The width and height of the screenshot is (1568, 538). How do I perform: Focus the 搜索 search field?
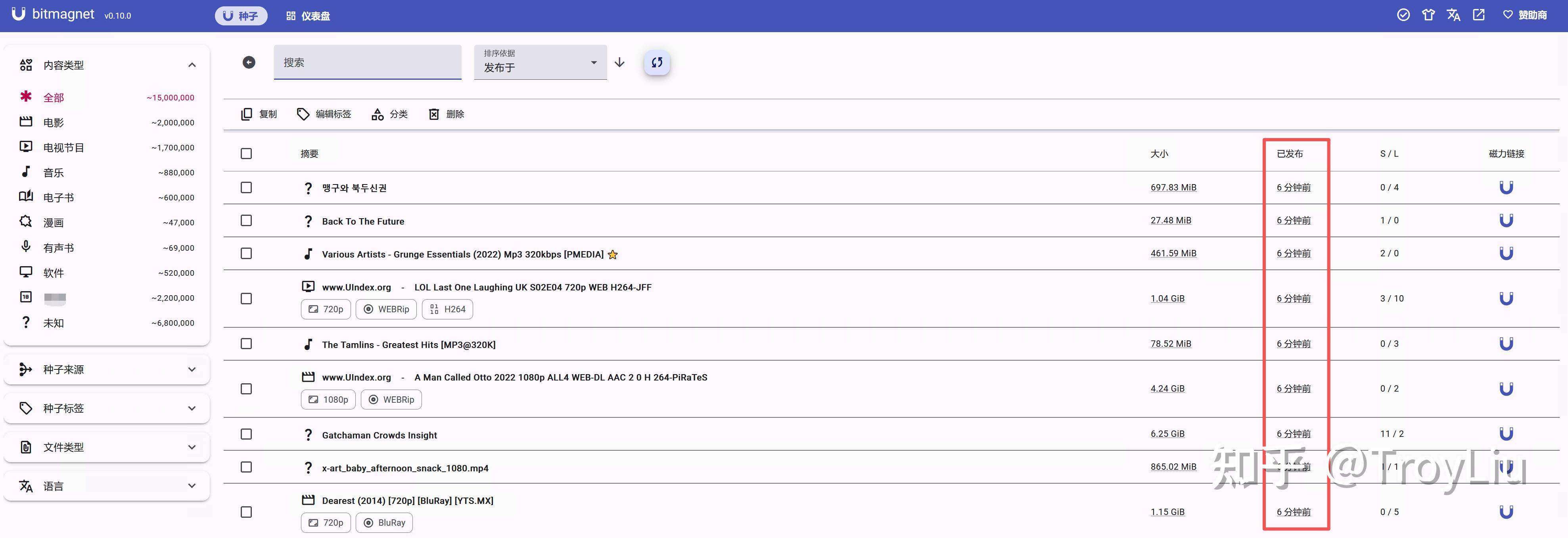point(368,62)
